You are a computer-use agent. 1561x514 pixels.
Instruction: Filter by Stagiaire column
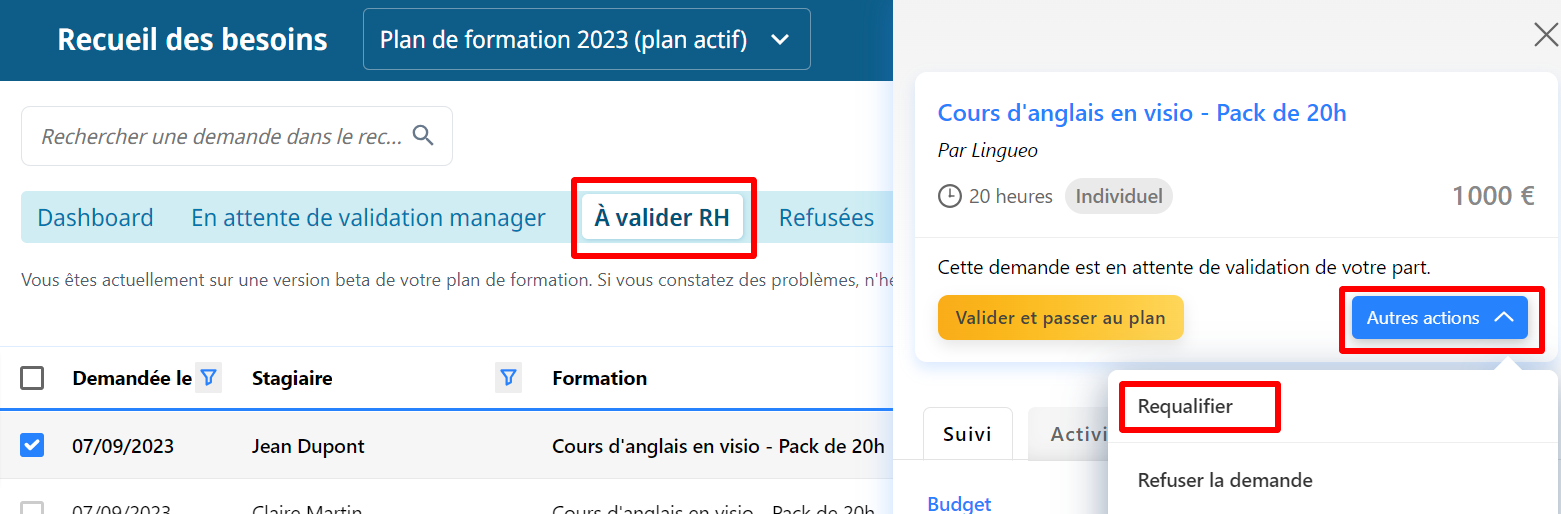click(x=508, y=377)
